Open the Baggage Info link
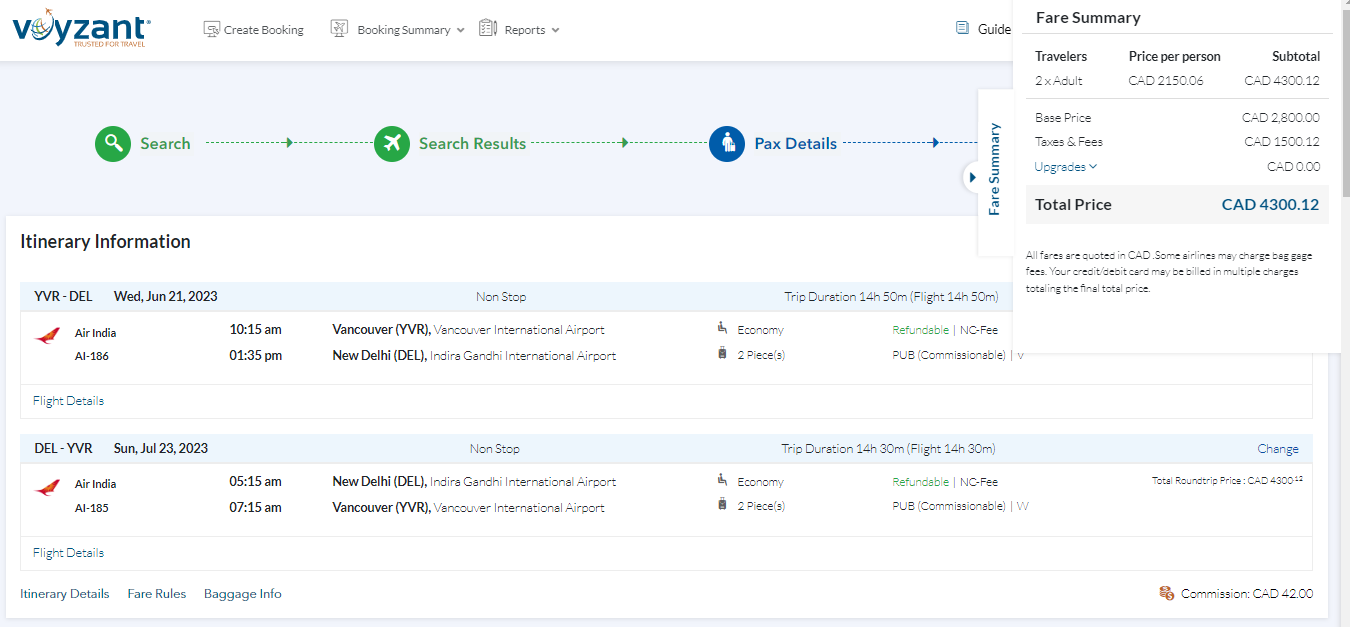 [x=243, y=593]
